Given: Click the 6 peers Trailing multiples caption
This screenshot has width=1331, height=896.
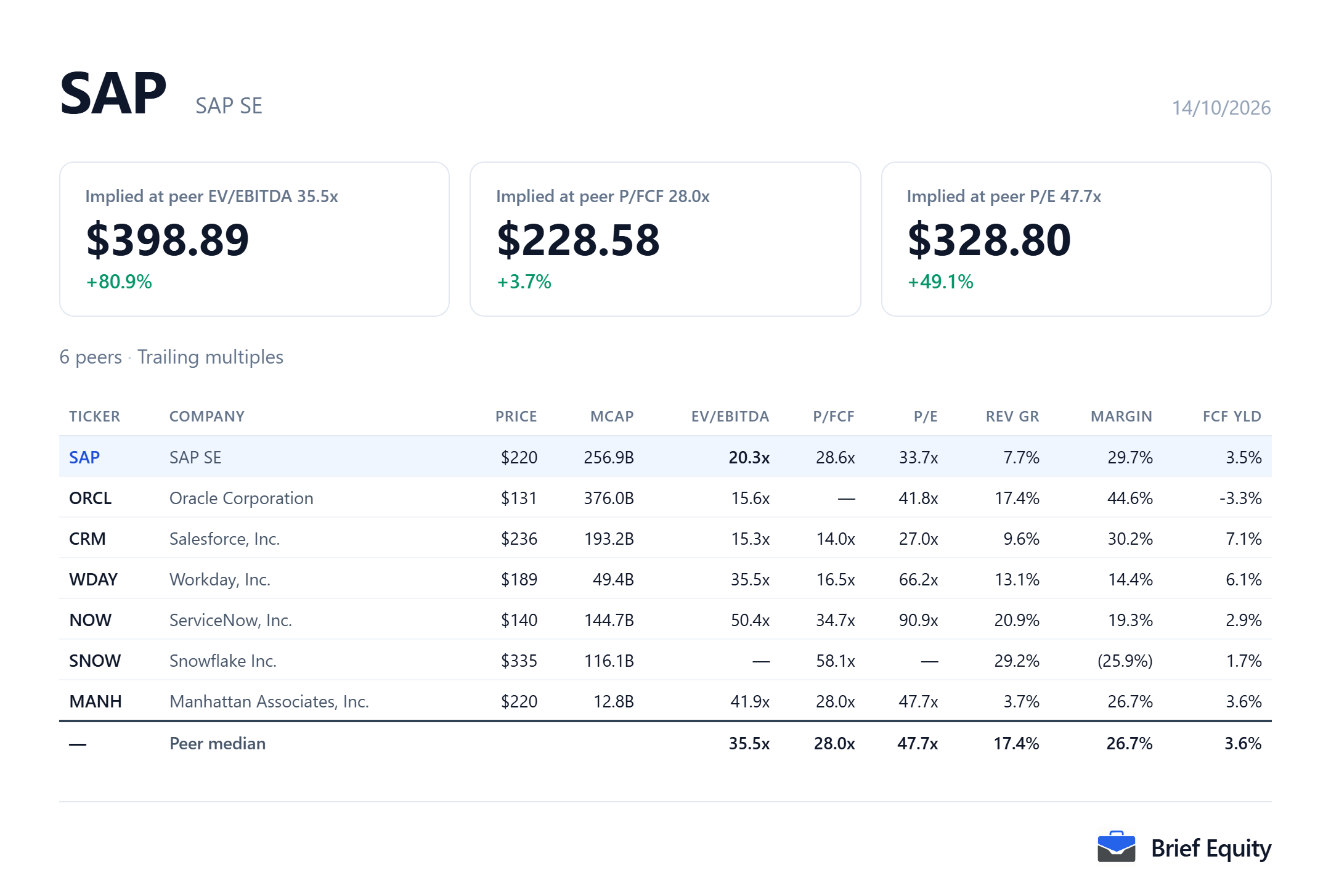Looking at the screenshot, I should click(x=171, y=357).
